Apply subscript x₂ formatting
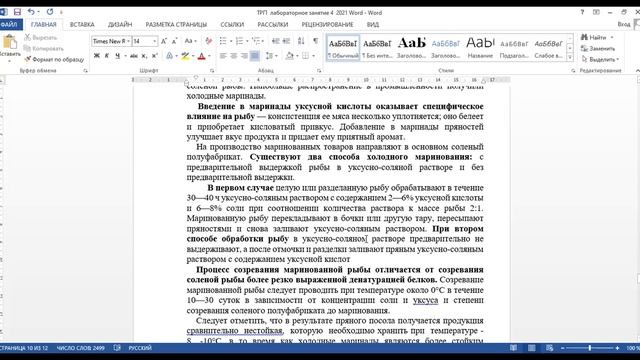This screenshot has width=640, height=360. click(144, 56)
